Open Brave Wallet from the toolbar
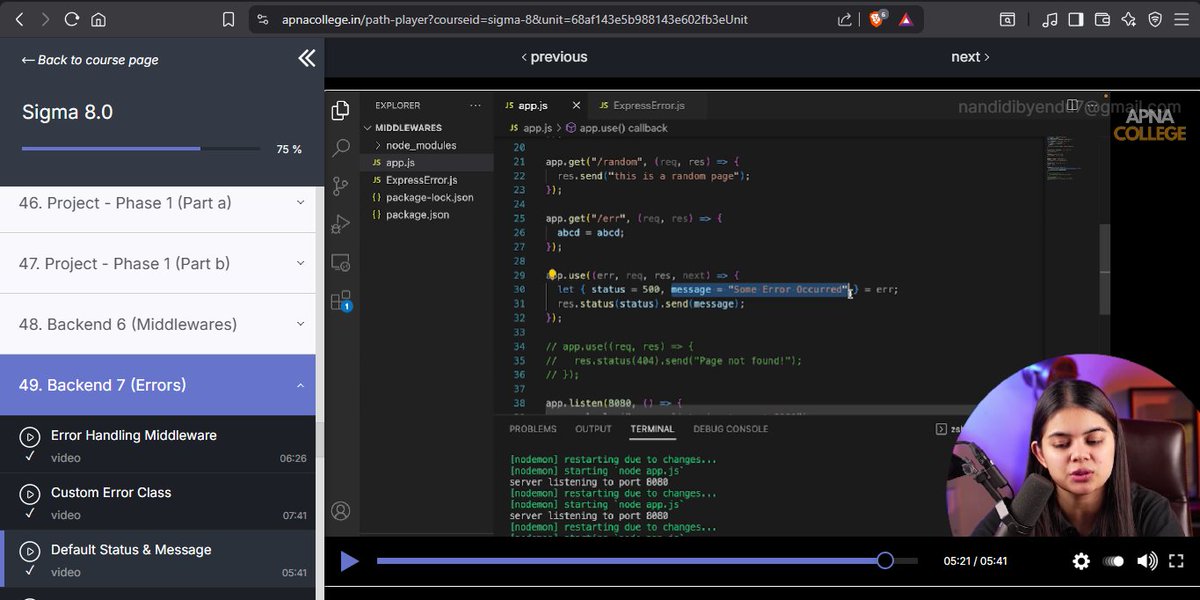Viewport: 1200px width, 600px height. point(1101,19)
